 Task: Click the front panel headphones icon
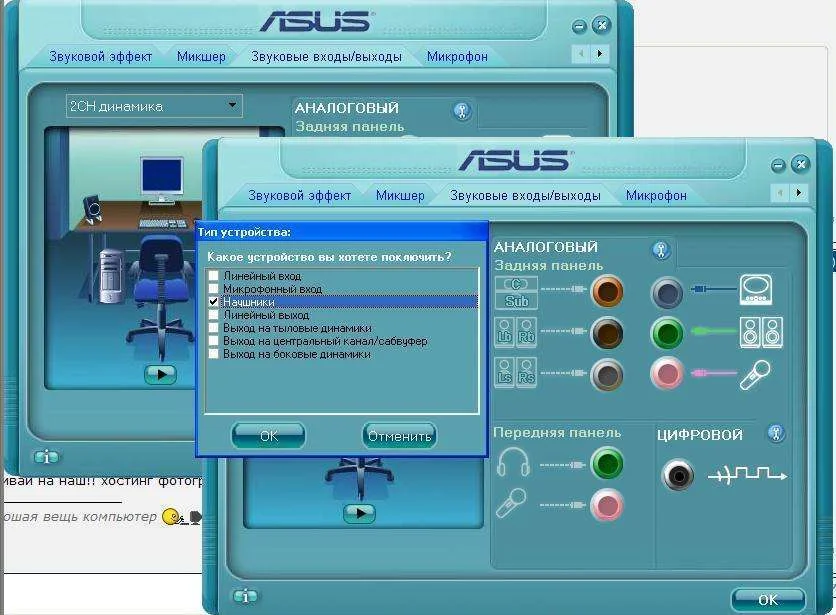click(513, 462)
